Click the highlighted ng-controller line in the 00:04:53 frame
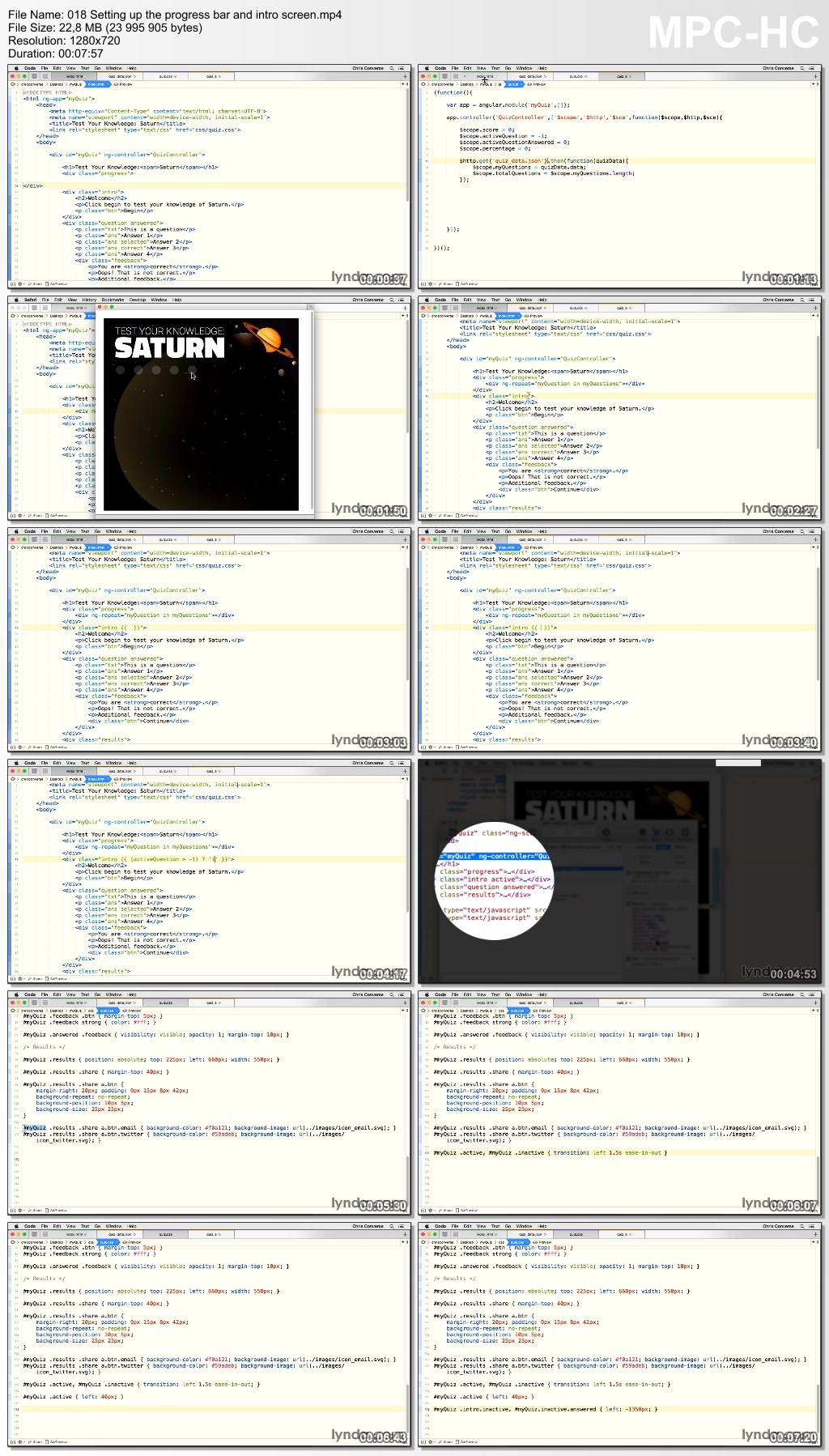The image size is (829, 1456). pos(495,856)
